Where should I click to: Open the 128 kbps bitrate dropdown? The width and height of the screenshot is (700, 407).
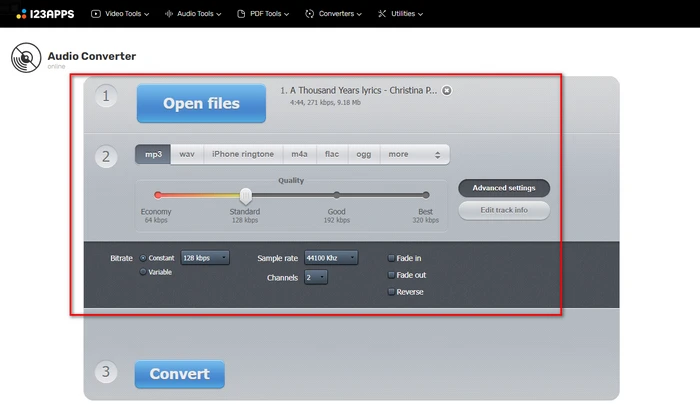pyautogui.click(x=205, y=258)
